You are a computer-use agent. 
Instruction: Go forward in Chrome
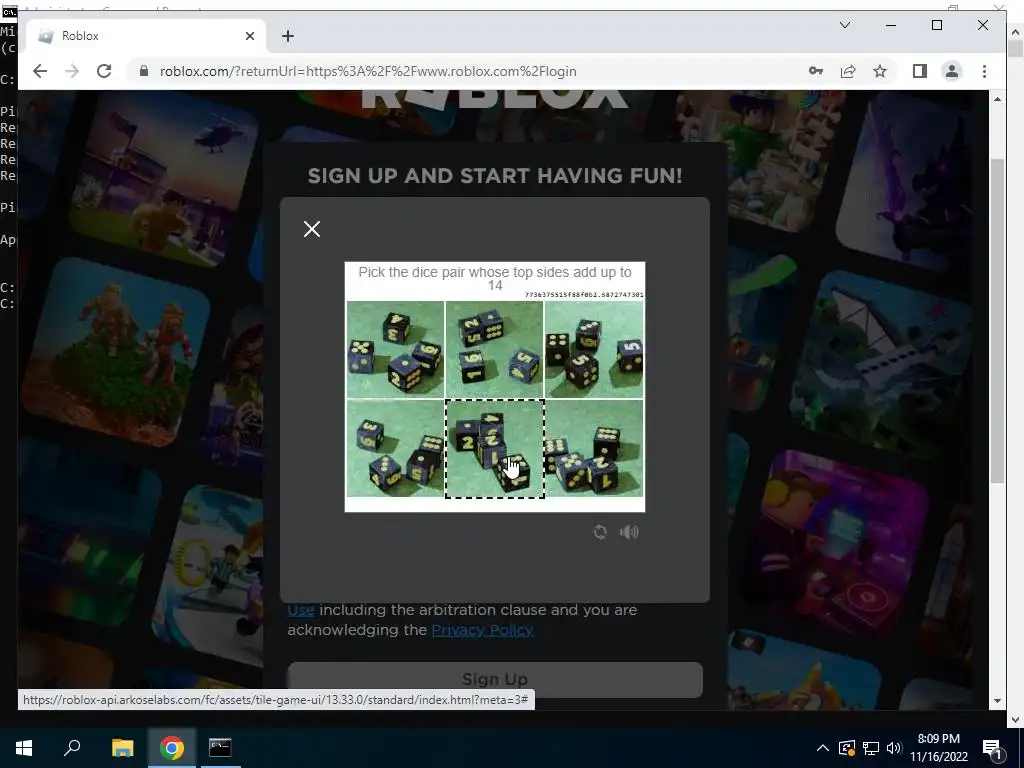(72, 71)
